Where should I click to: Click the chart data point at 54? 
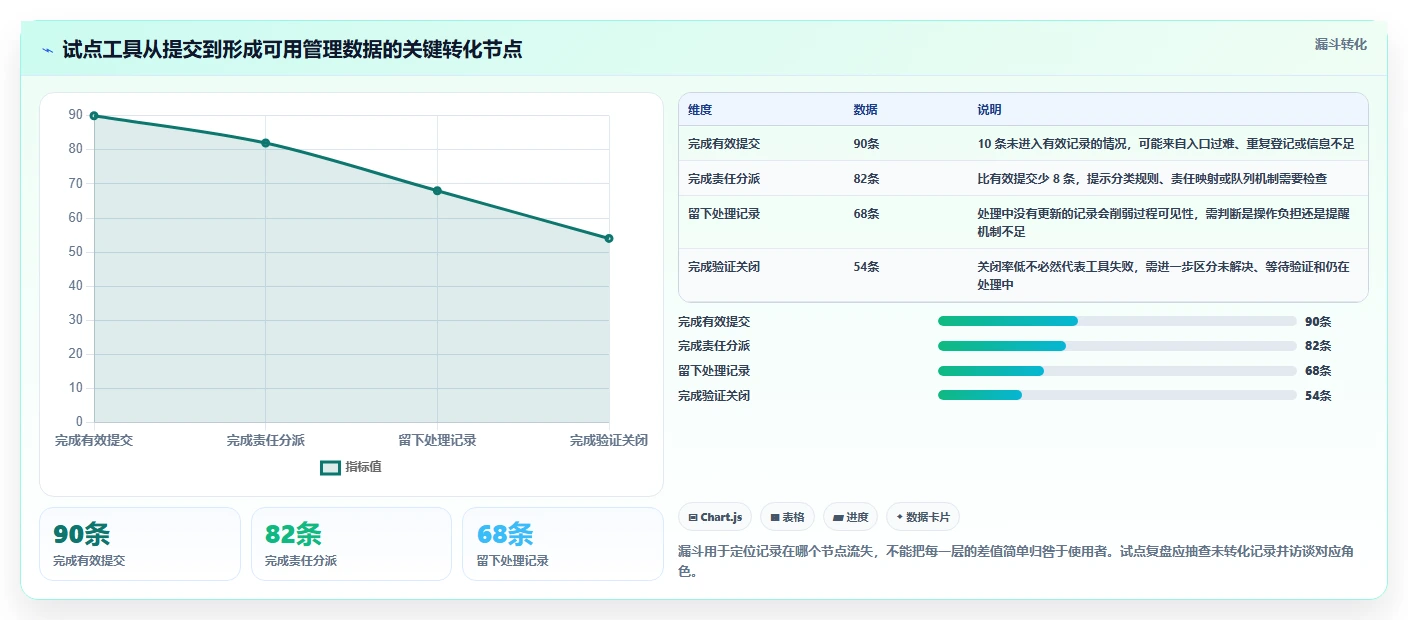(609, 238)
